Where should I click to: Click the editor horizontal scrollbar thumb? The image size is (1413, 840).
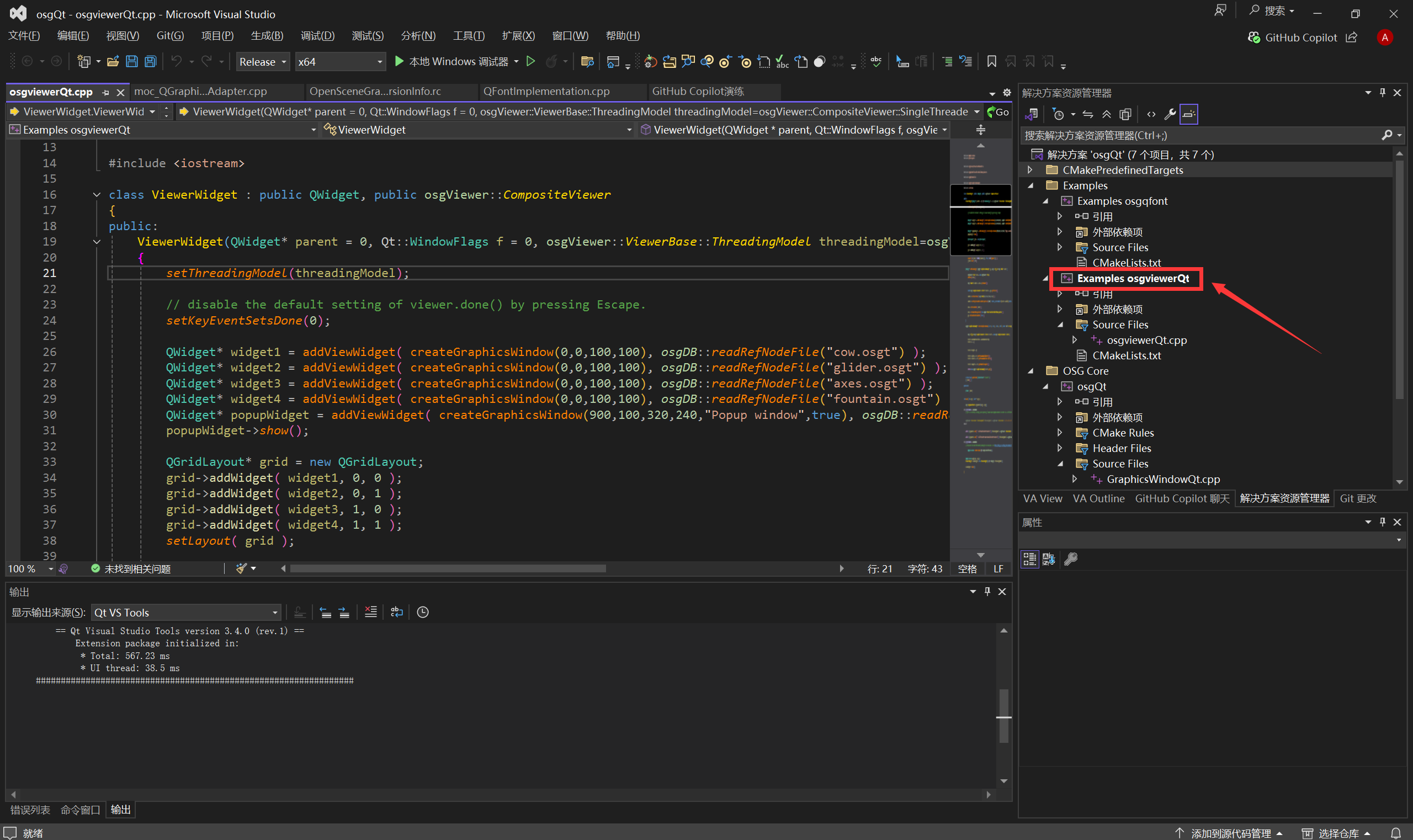click(447, 568)
